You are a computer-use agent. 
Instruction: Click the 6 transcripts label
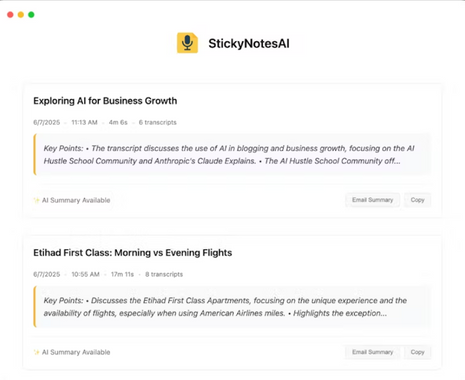pos(158,122)
